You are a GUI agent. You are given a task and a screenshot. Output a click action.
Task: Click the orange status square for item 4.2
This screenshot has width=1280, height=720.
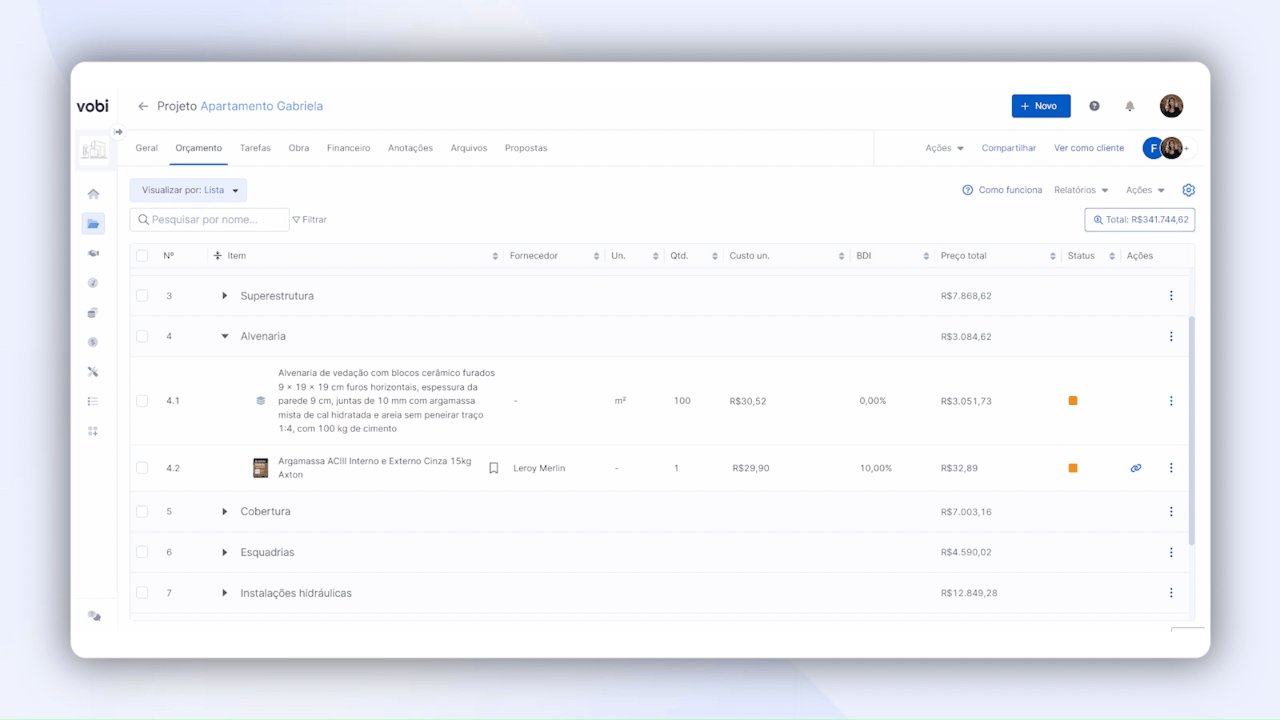[1073, 468]
